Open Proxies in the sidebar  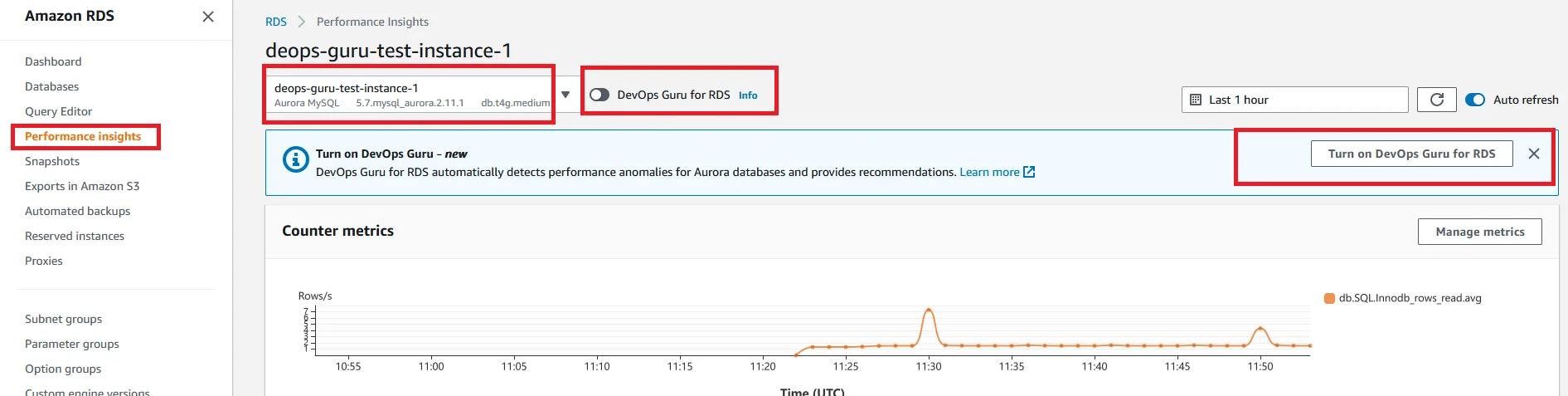(x=44, y=261)
